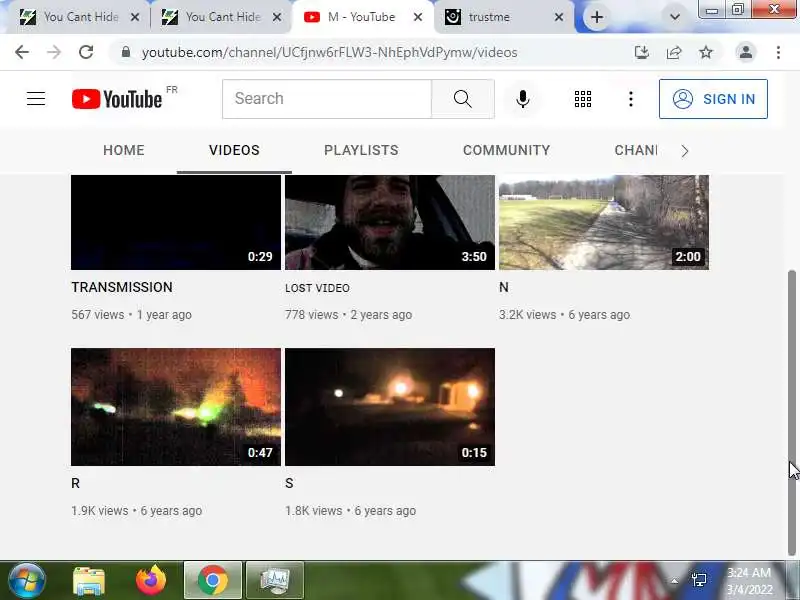Click the page vertical scrollbar thumb

pyautogui.click(x=792, y=412)
